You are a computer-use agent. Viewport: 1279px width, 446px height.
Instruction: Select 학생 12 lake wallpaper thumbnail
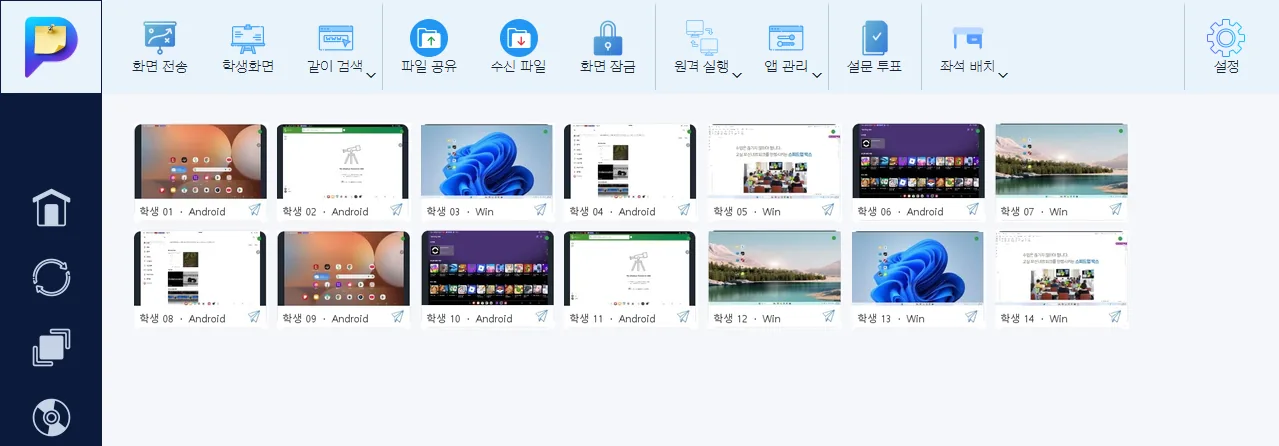pyautogui.click(x=774, y=268)
